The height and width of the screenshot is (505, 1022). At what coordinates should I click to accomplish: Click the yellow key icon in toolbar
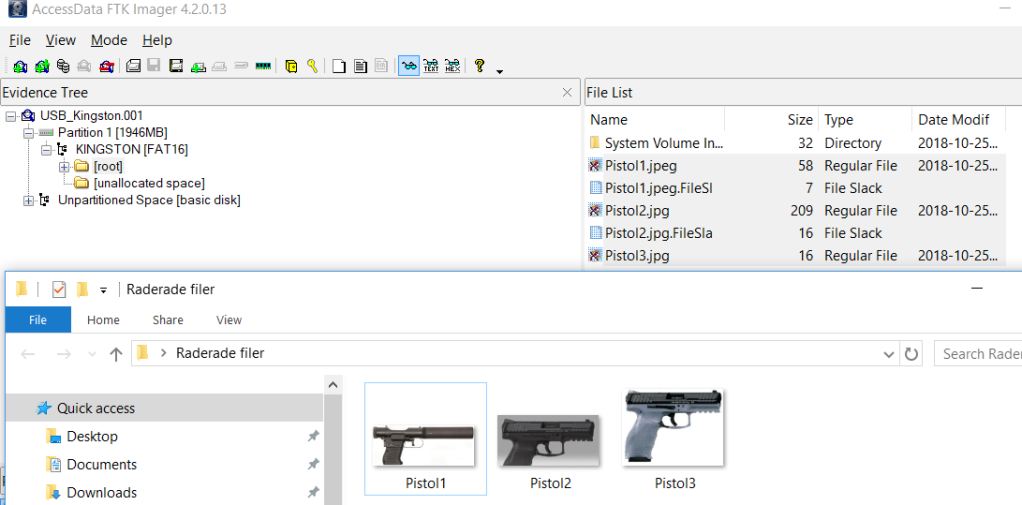coord(312,66)
